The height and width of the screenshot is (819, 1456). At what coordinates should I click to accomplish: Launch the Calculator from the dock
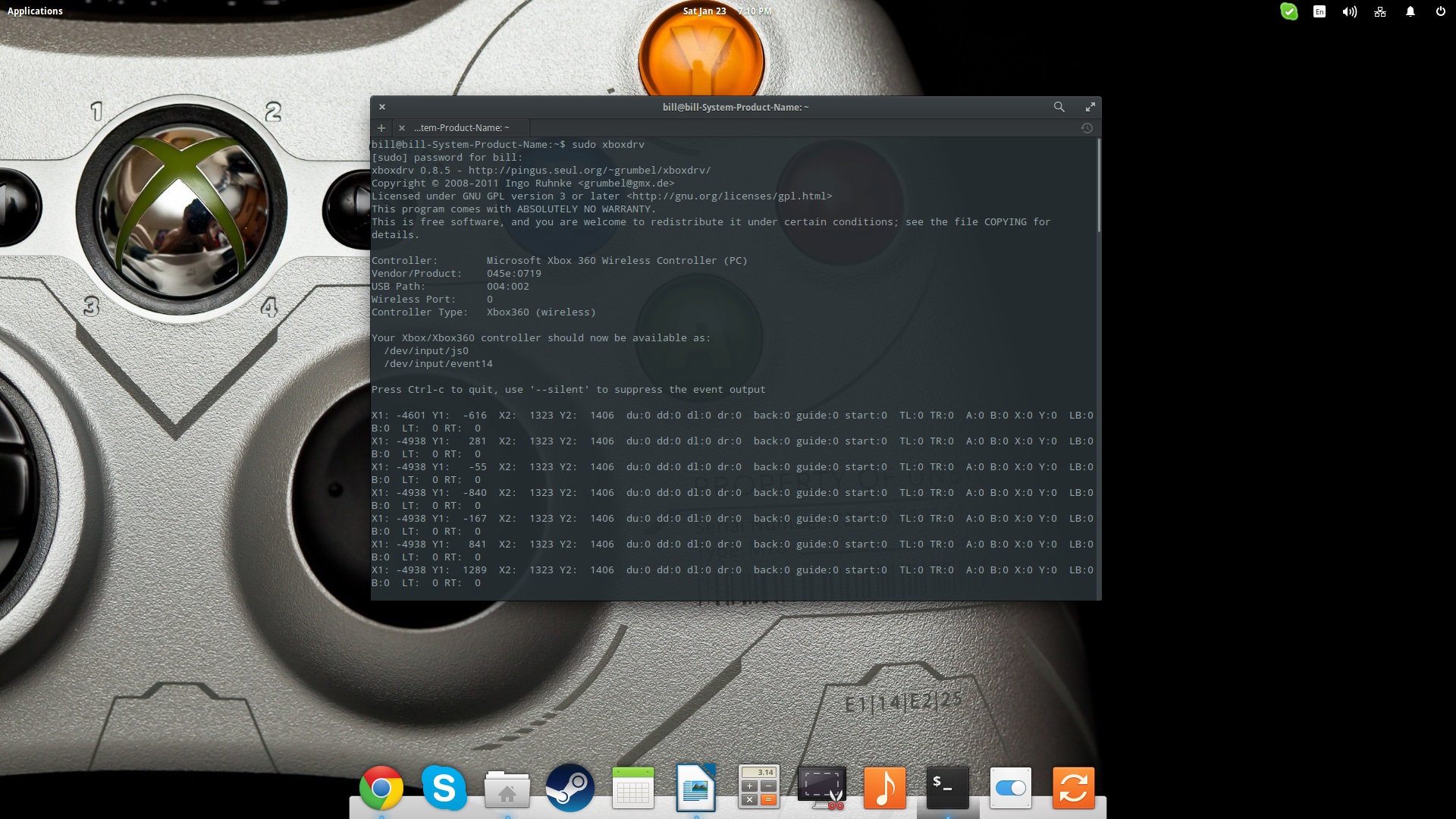pos(758,787)
